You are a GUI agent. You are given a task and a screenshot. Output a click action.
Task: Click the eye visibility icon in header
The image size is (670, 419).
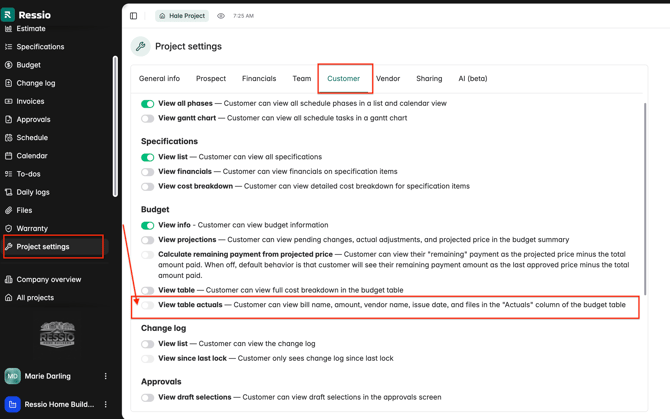[x=221, y=16]
